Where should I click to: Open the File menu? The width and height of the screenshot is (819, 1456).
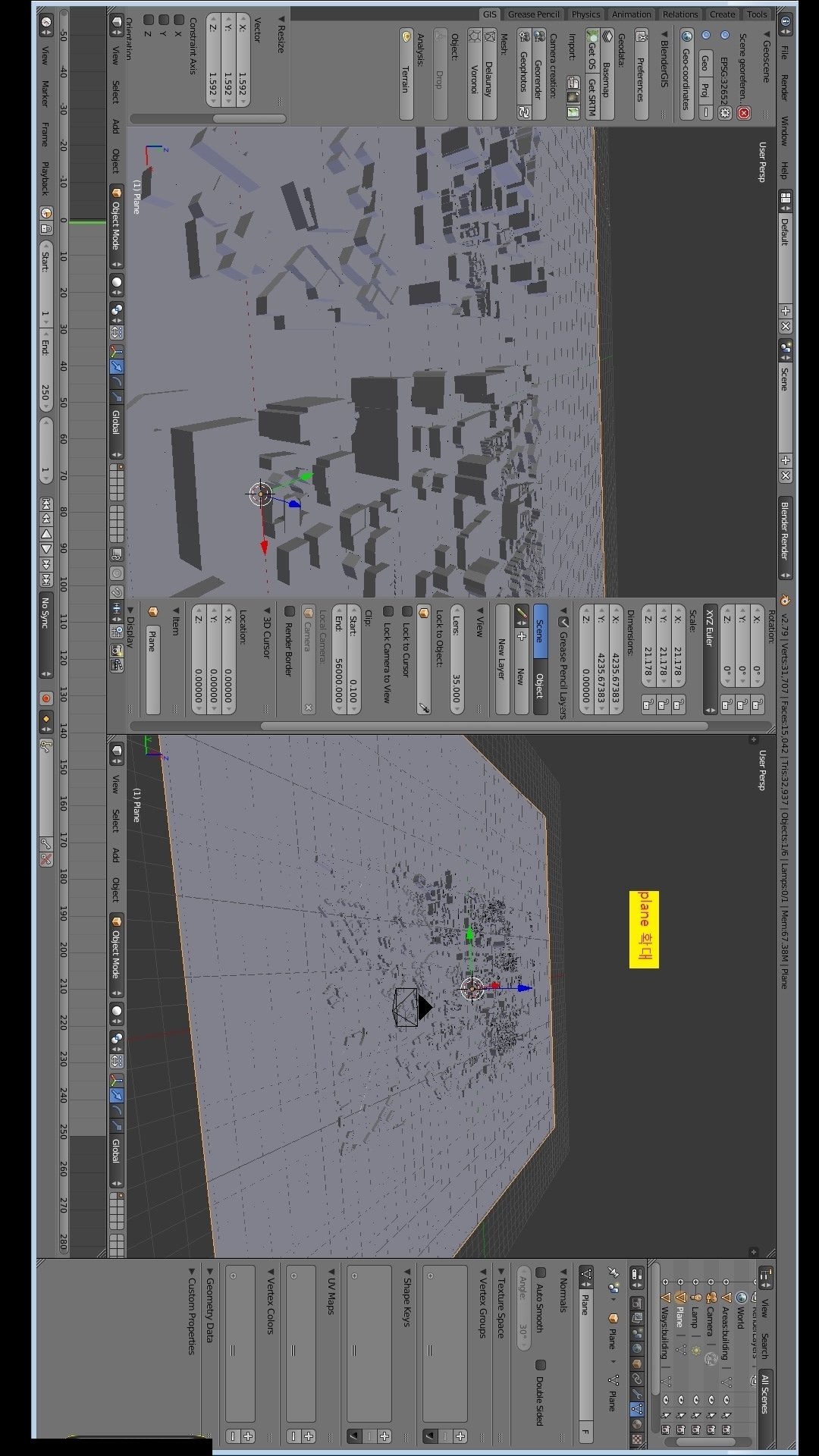[785, 52]
